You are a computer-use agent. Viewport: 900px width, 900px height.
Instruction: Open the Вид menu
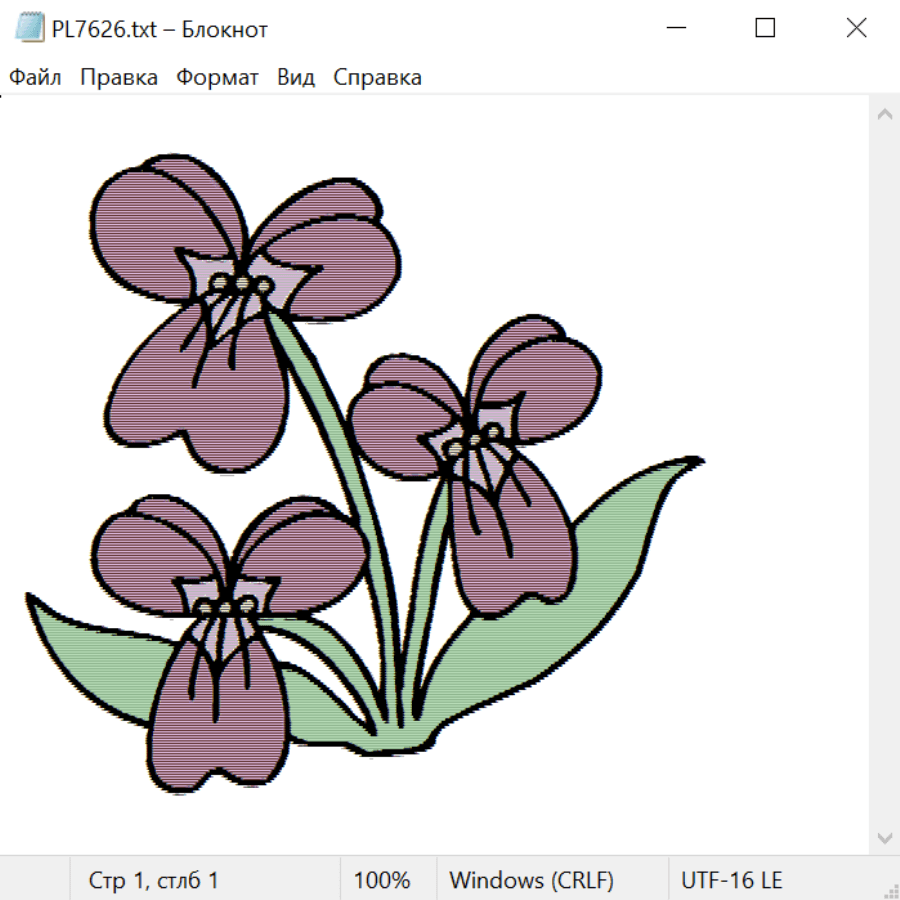coord(296,78)
